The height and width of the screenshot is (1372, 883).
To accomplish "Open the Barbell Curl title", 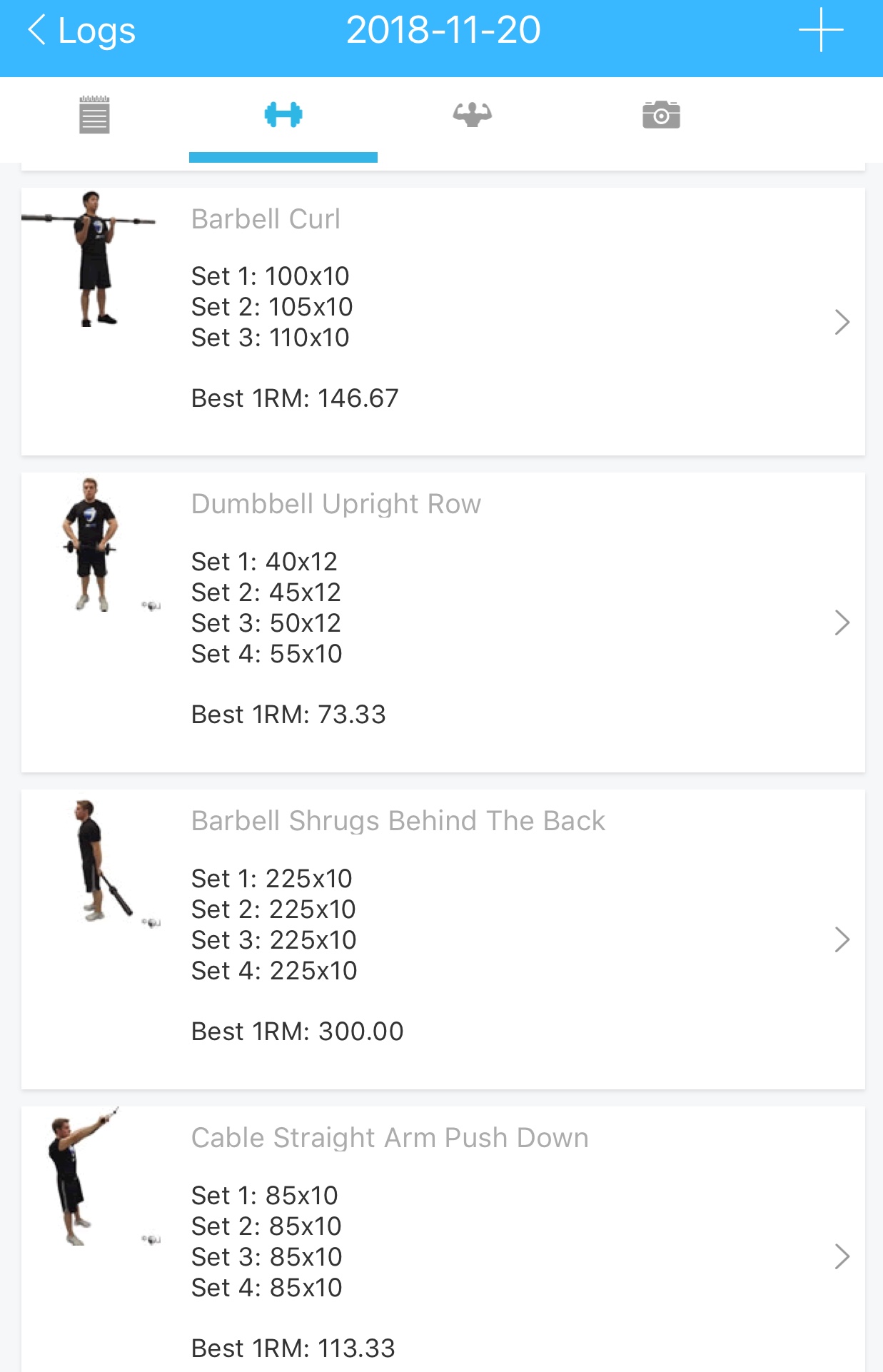I will point(266,219).
